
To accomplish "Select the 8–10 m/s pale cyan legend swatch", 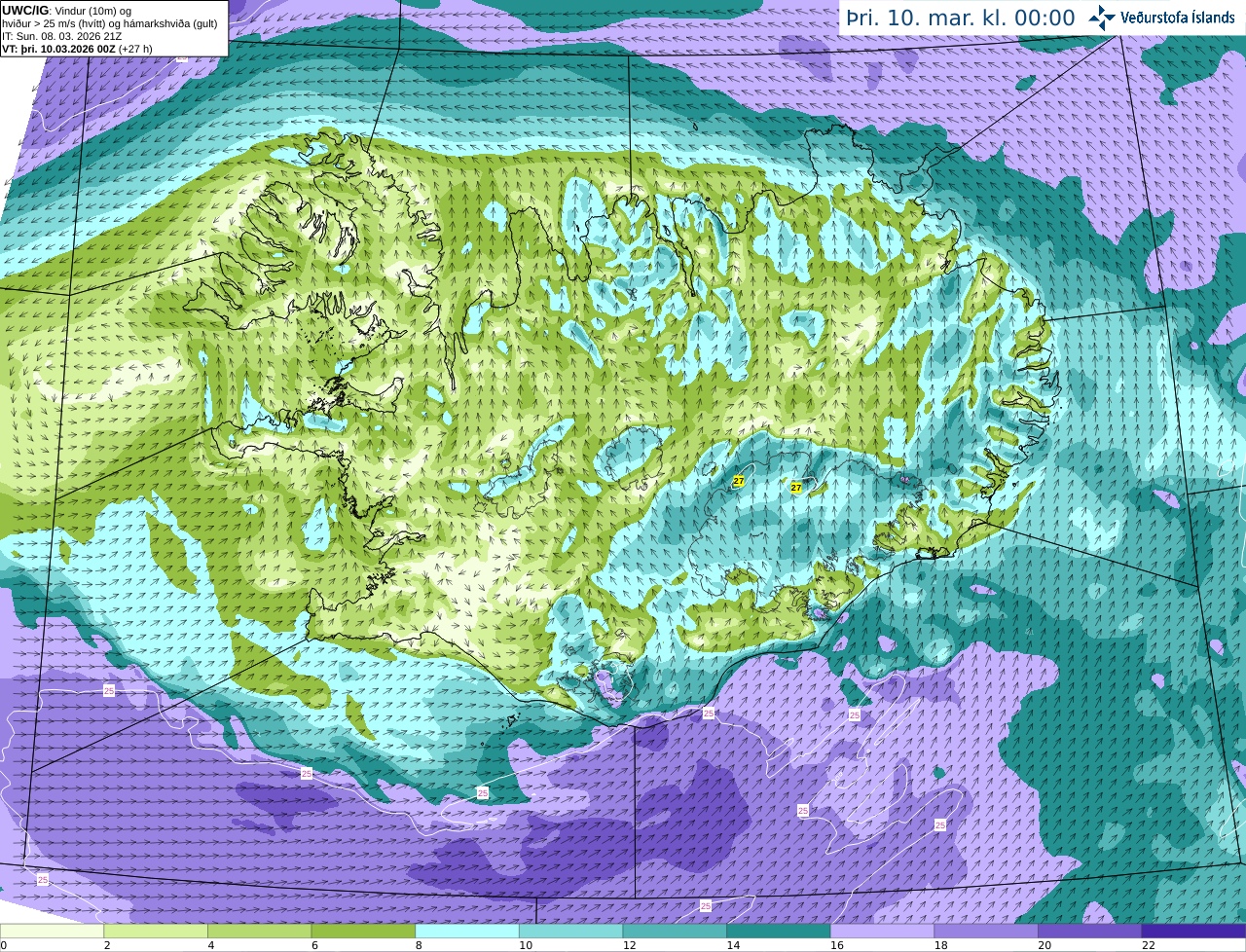I will coord(467,932).
